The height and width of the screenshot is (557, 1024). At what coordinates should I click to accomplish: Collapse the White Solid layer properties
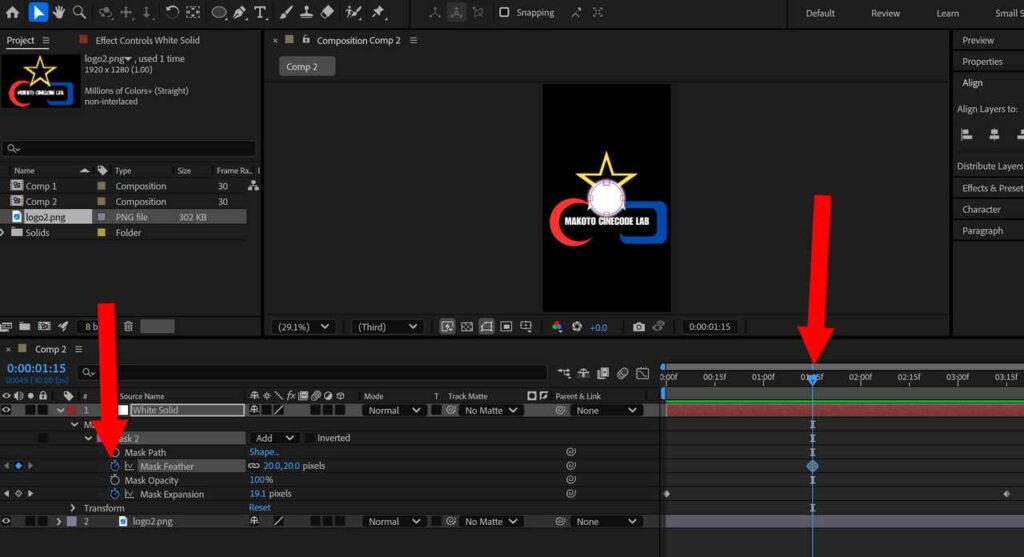point(60,410)
